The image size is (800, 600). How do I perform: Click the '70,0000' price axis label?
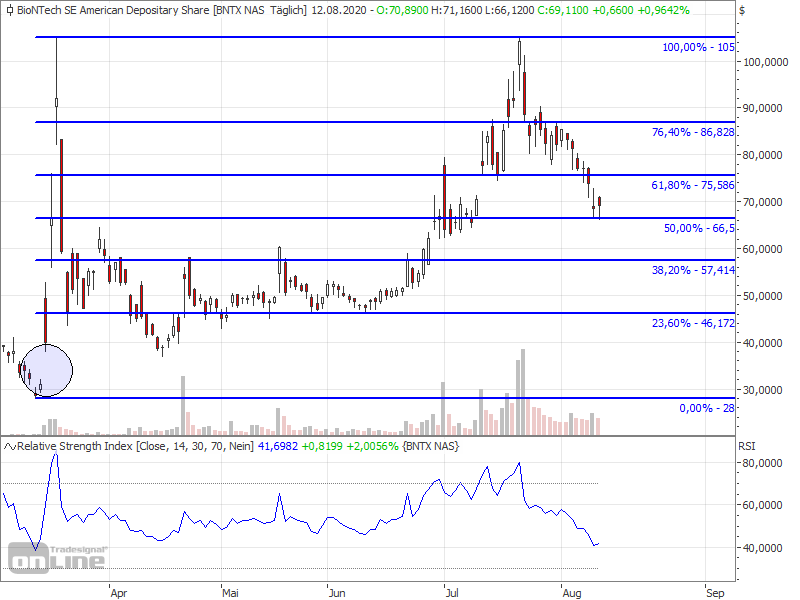click(763, 202)
